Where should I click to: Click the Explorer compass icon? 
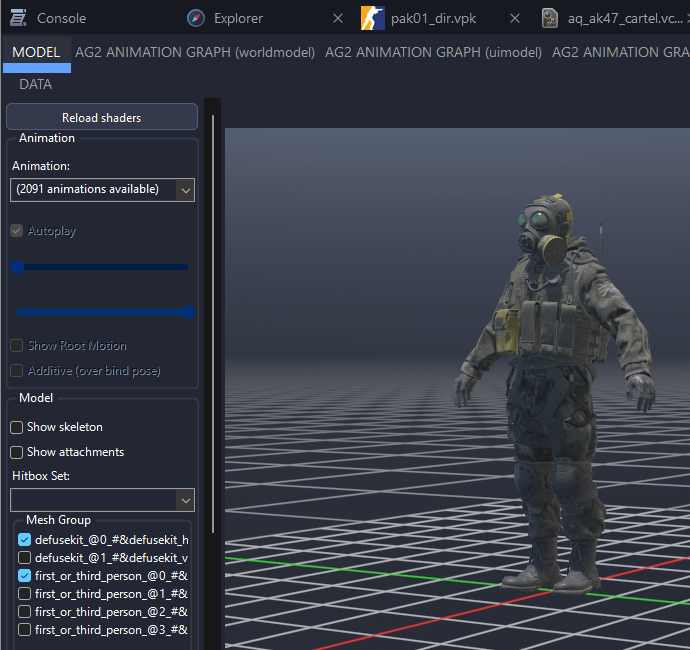tap(196, 18)
